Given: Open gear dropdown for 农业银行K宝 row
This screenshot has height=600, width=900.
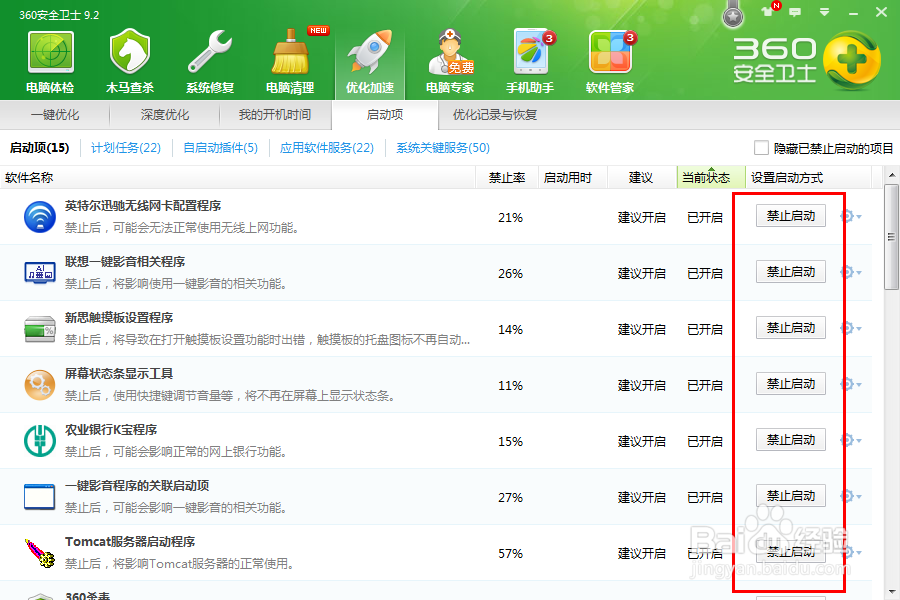Looking at the screenshot, I should [850, 440].
